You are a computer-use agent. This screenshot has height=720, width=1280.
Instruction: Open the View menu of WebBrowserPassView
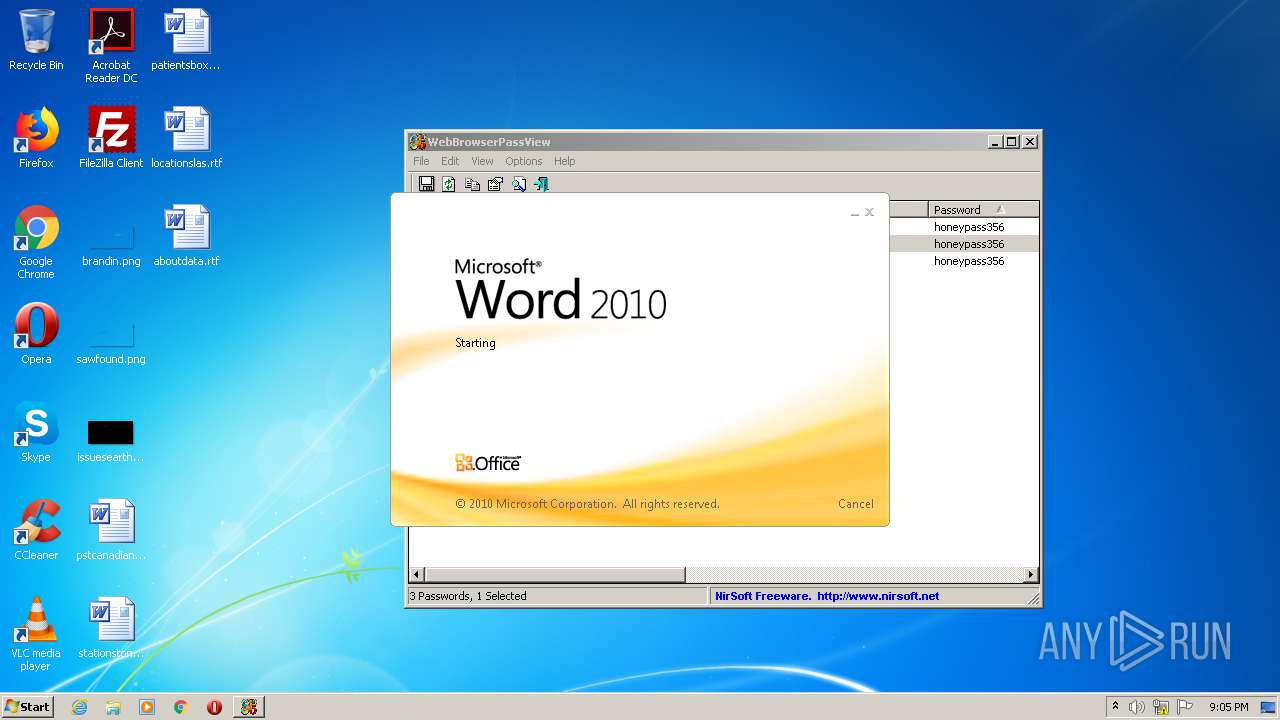point(482,161)
